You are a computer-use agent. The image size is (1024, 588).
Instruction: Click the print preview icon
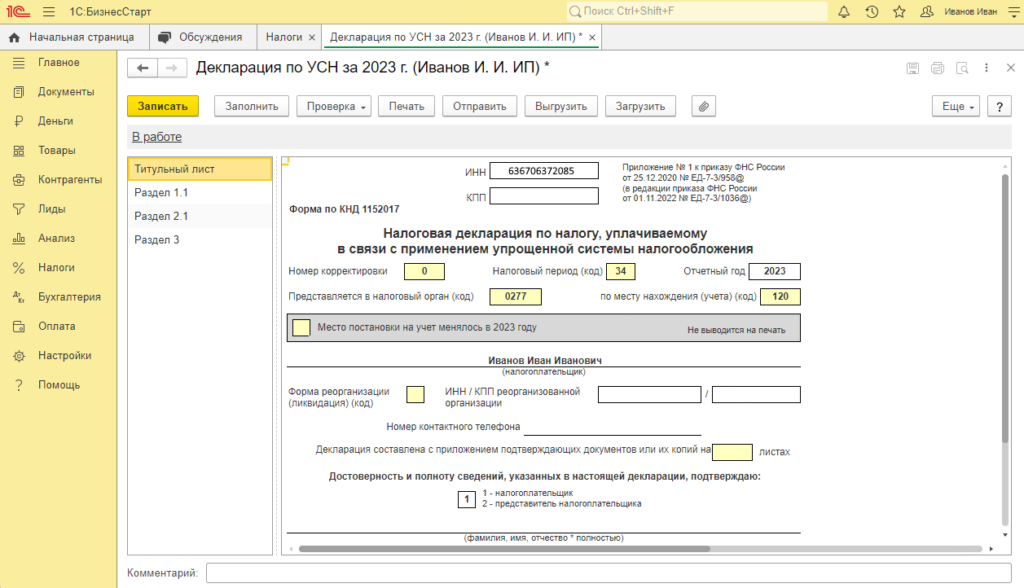click(962, 68)
